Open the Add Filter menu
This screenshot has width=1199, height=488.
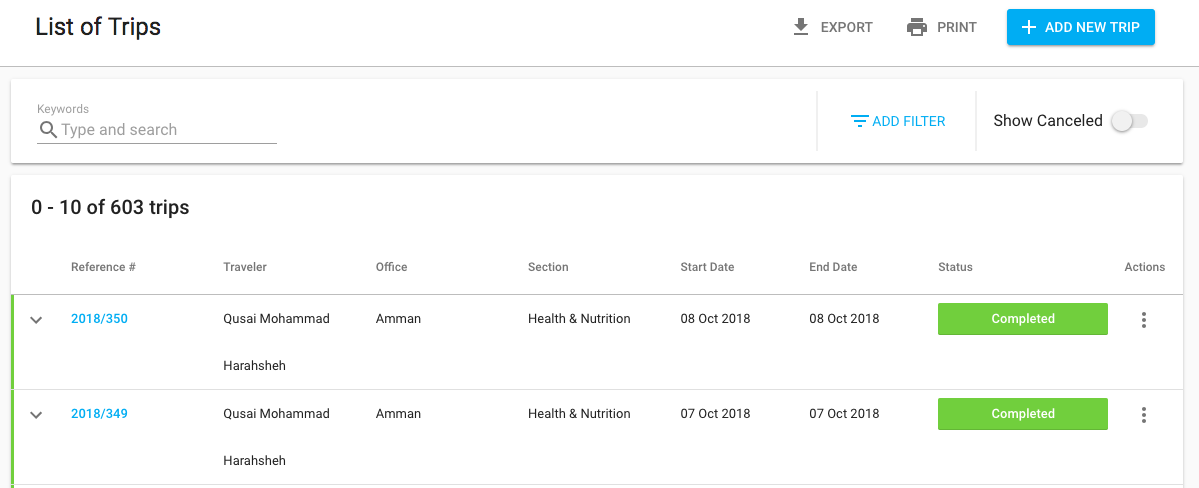[x=898, y=121]
